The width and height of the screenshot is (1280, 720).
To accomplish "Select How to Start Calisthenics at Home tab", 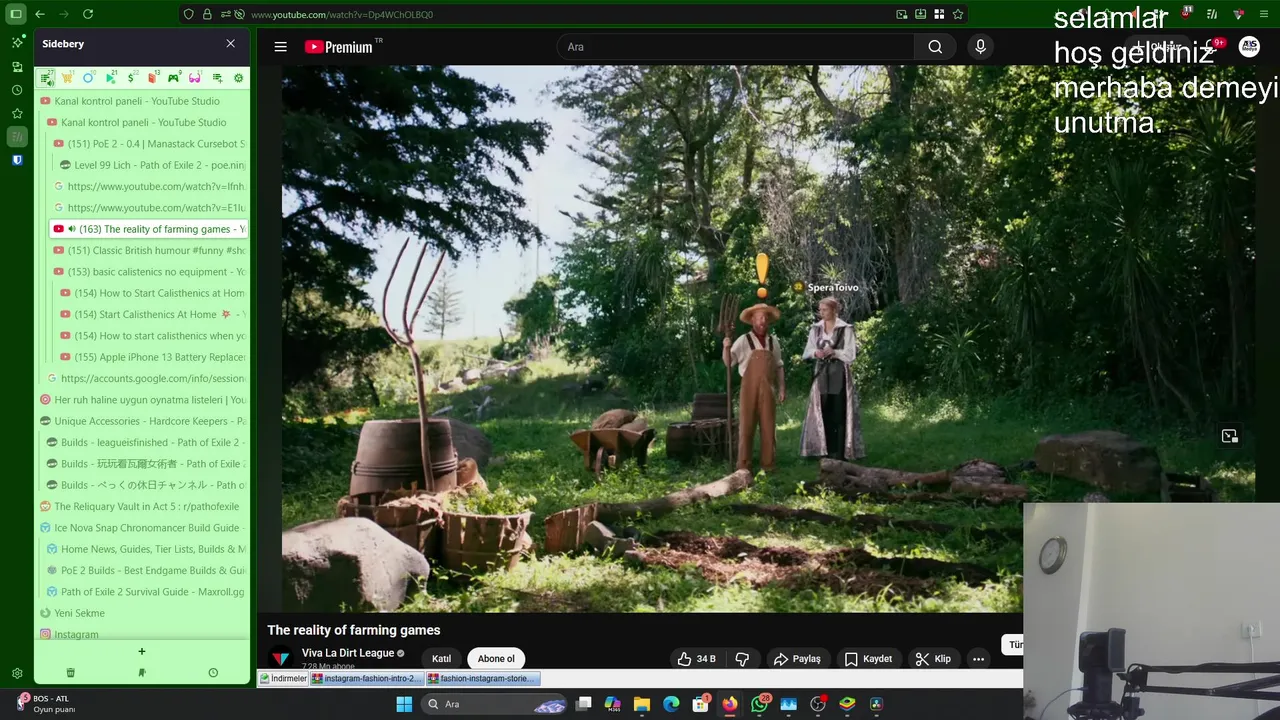I will coord(152,293).
